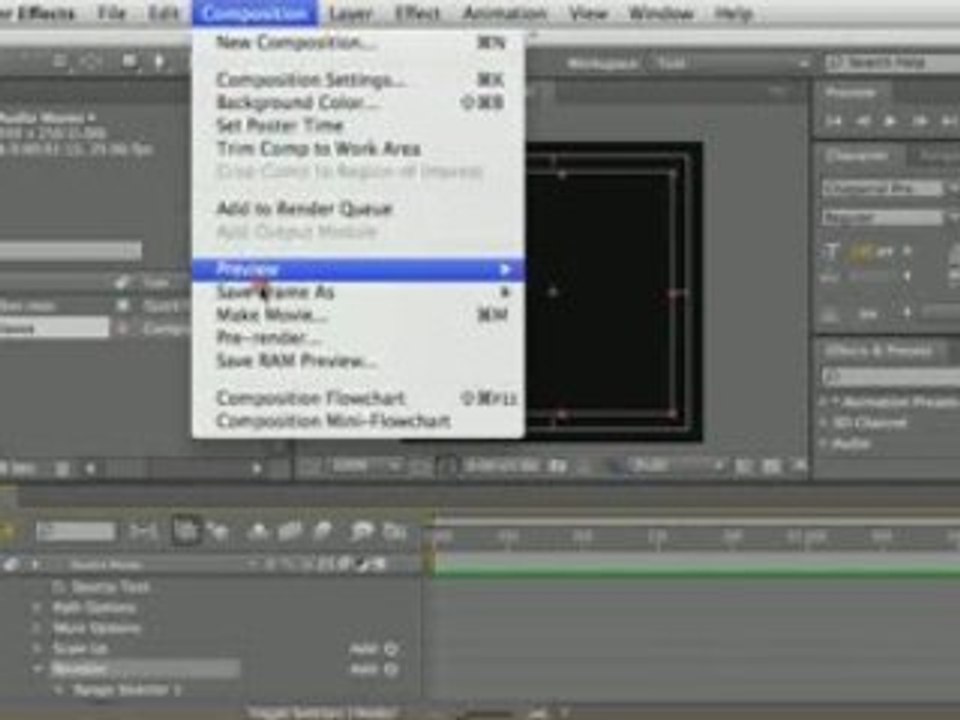Open Workspace dropdown
Image resolution: width=960 pixels, height=720 pixels.
click(732, 63)
